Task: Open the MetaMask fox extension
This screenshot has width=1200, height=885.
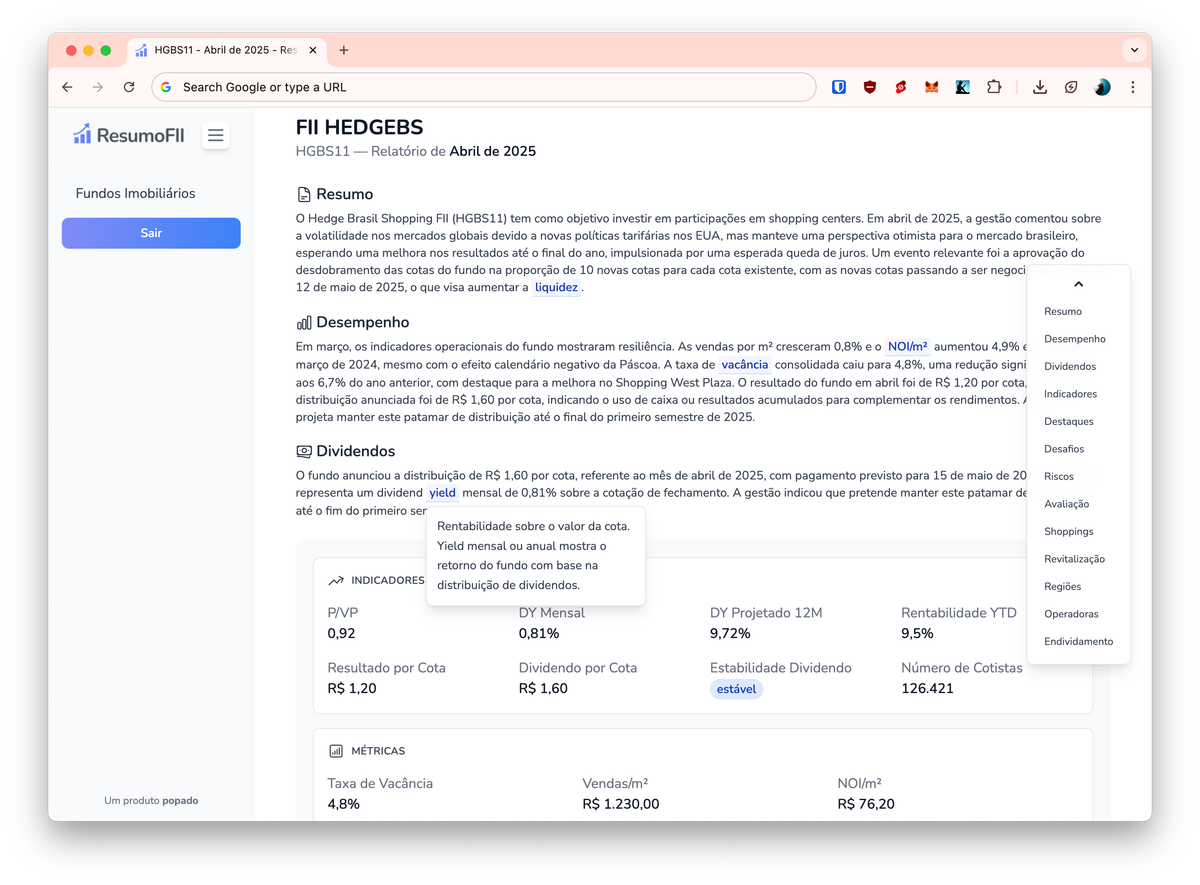Action: click(x=931, y=87)
